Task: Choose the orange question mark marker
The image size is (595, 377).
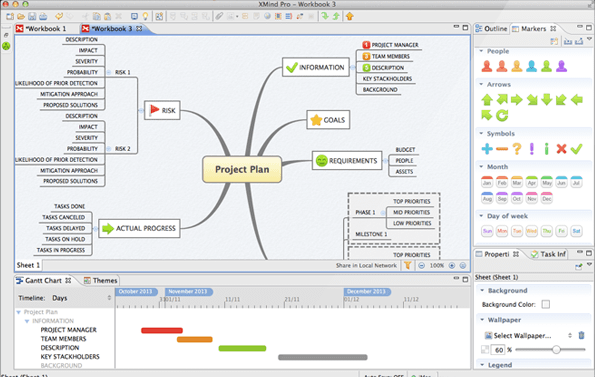Action: pos(516,149)
